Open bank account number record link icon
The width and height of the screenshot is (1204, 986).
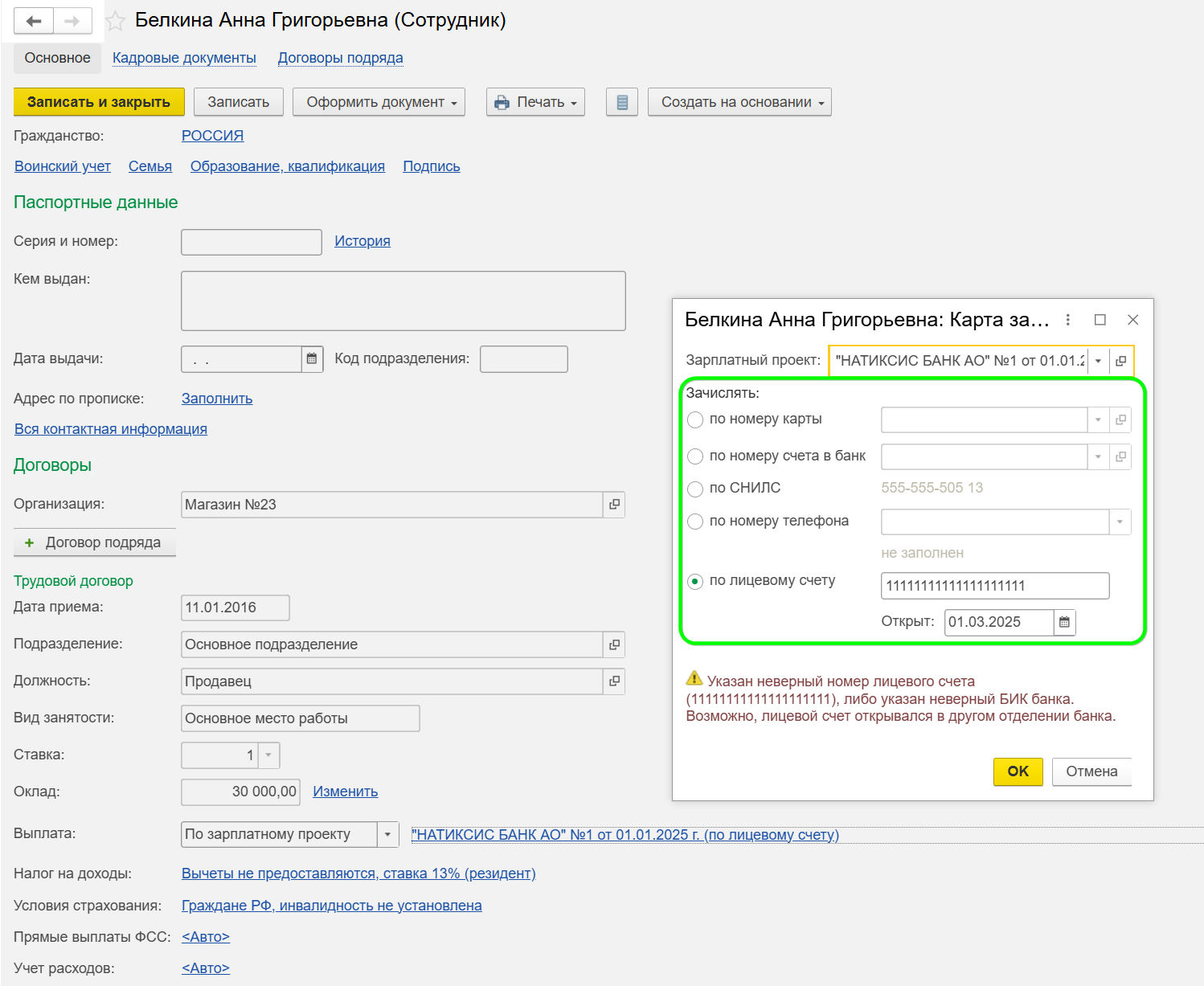click(x=1120, y=456)
